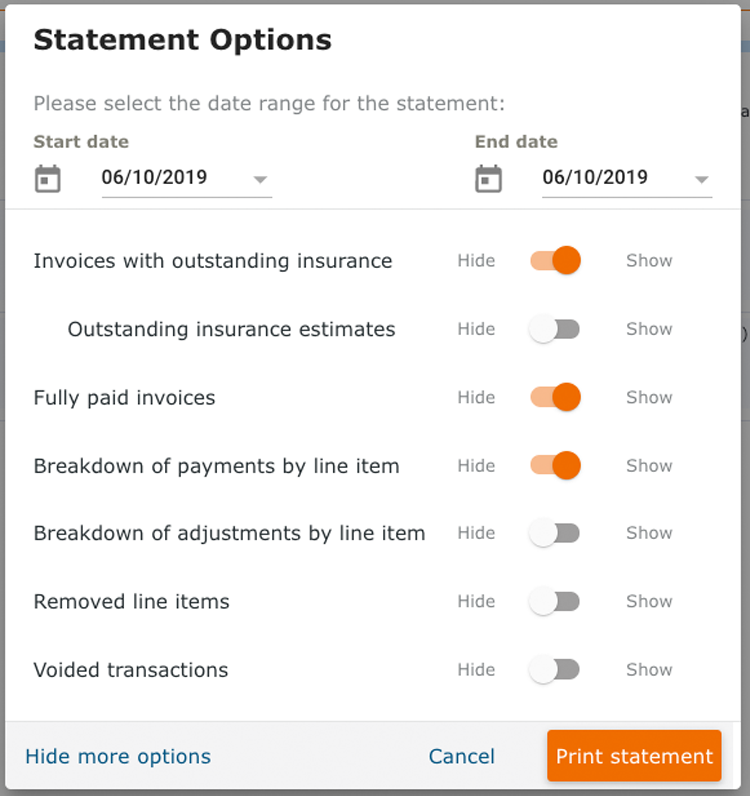This screenshot has width=750, height=797.
Task: Click the Cancel link
Action: (x=461, y=756)
